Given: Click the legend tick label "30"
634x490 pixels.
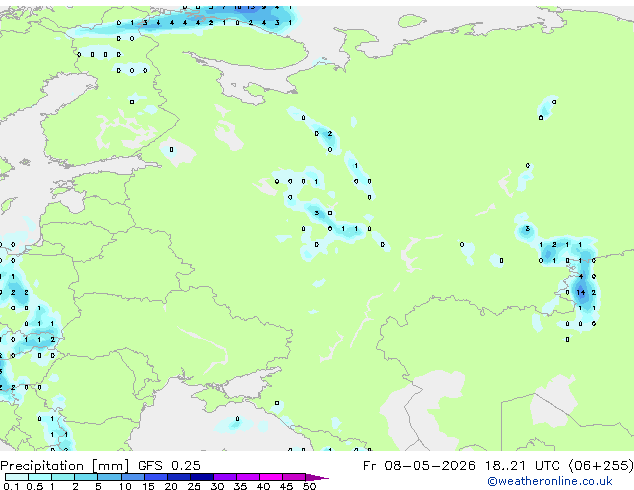Looking at the screenshot, I should click(x=217, y=486).
